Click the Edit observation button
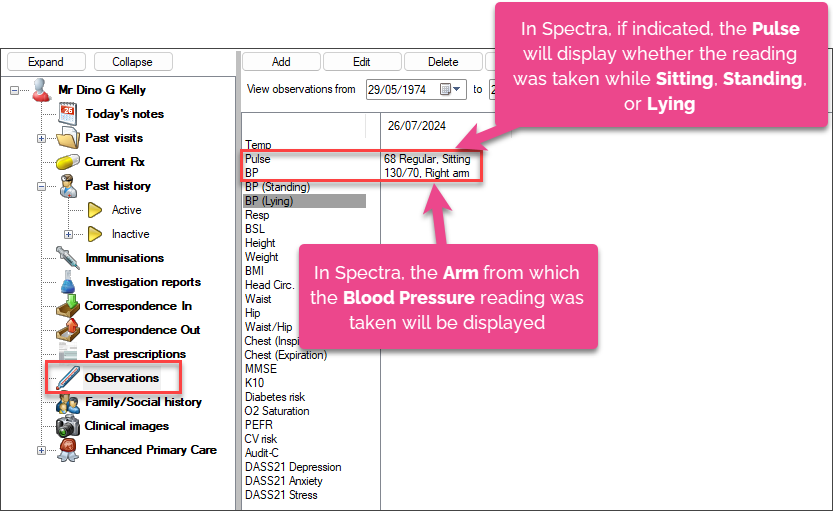The width and height of the screenshot is (833, 511). (362, 62)
